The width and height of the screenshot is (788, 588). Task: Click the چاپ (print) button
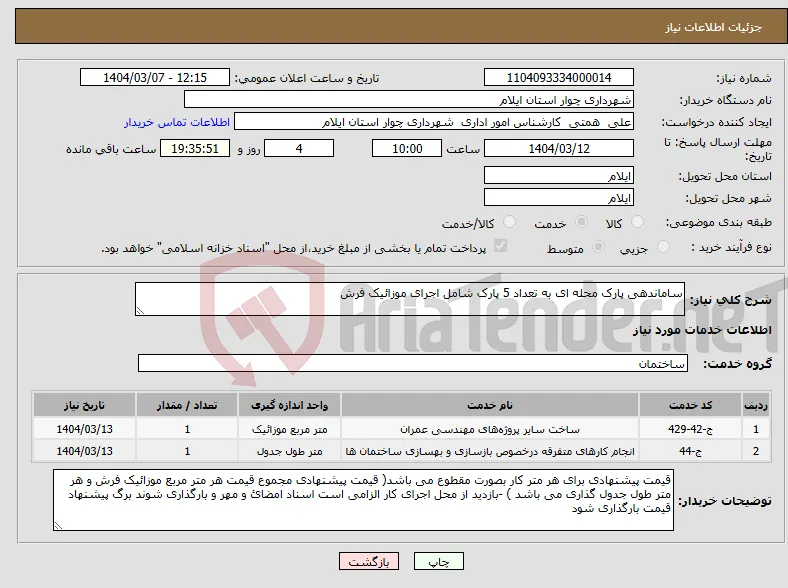pos(438,561)
